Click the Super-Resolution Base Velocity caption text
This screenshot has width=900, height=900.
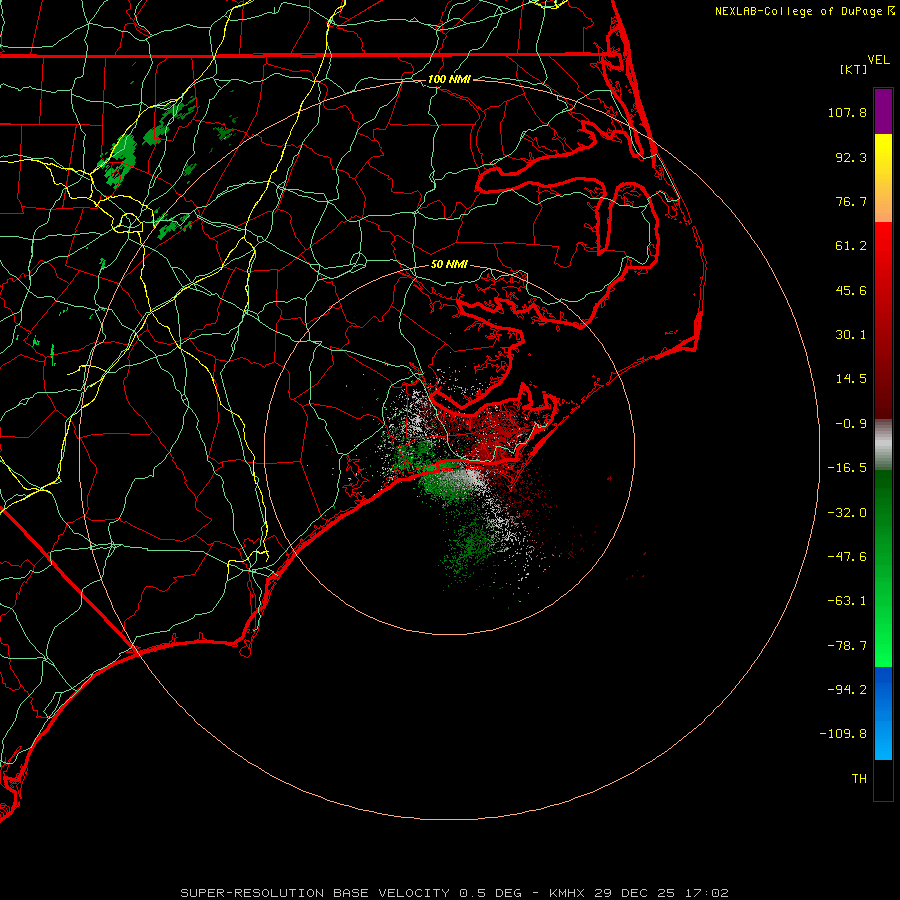(454, 893)
